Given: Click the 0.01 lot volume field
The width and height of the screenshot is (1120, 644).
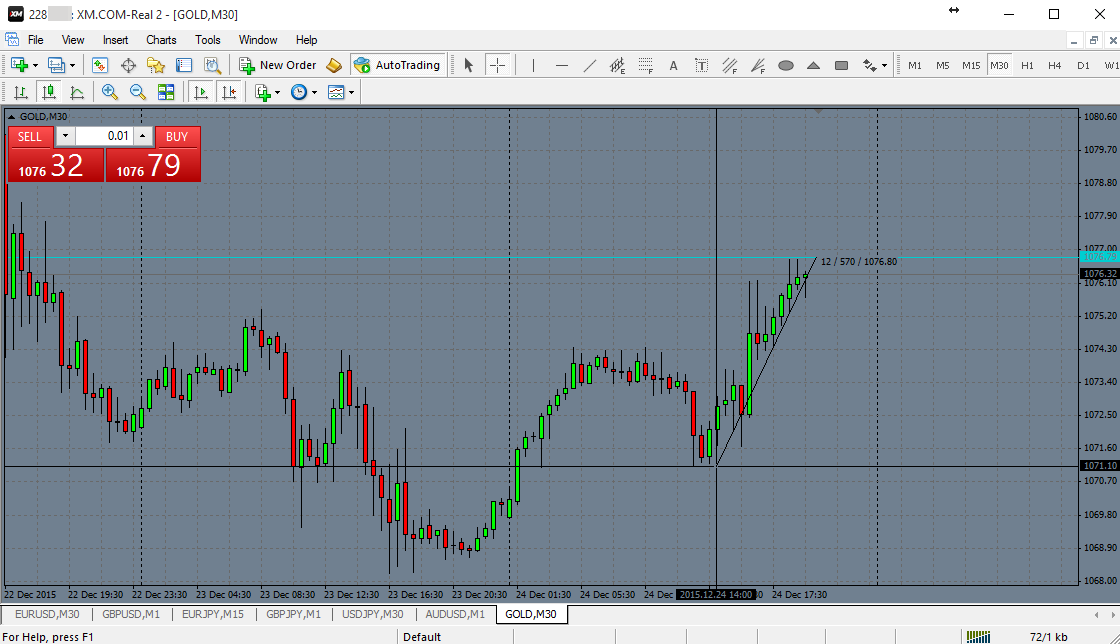Looking at the screenshot, I should click(104, 136).
